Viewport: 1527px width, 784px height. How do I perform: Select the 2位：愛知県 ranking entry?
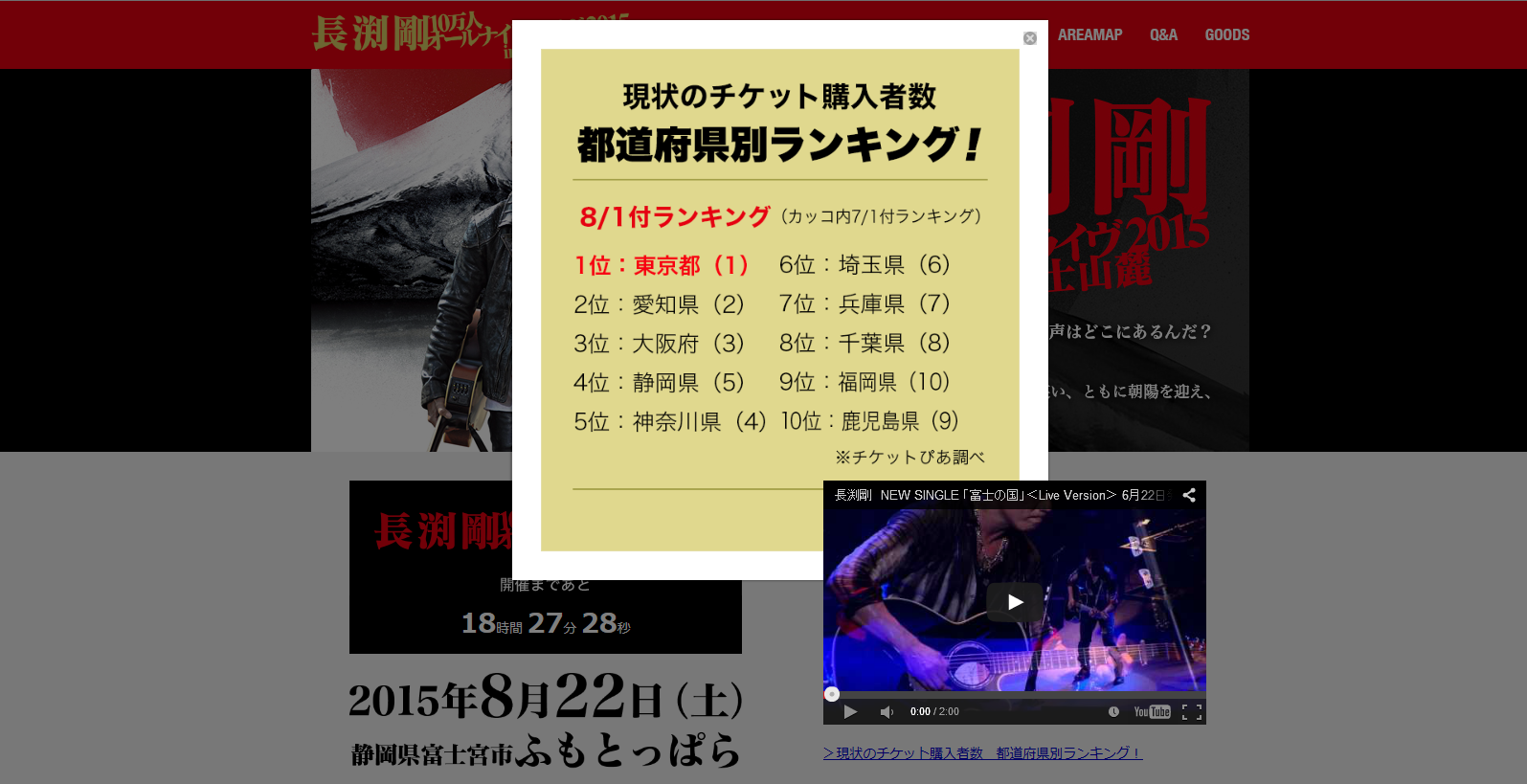(659, 304)
